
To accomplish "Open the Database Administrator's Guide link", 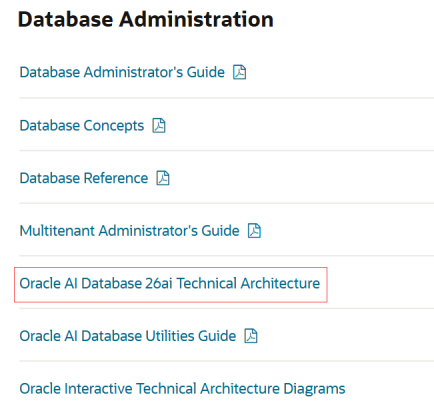I will [122, 72].
